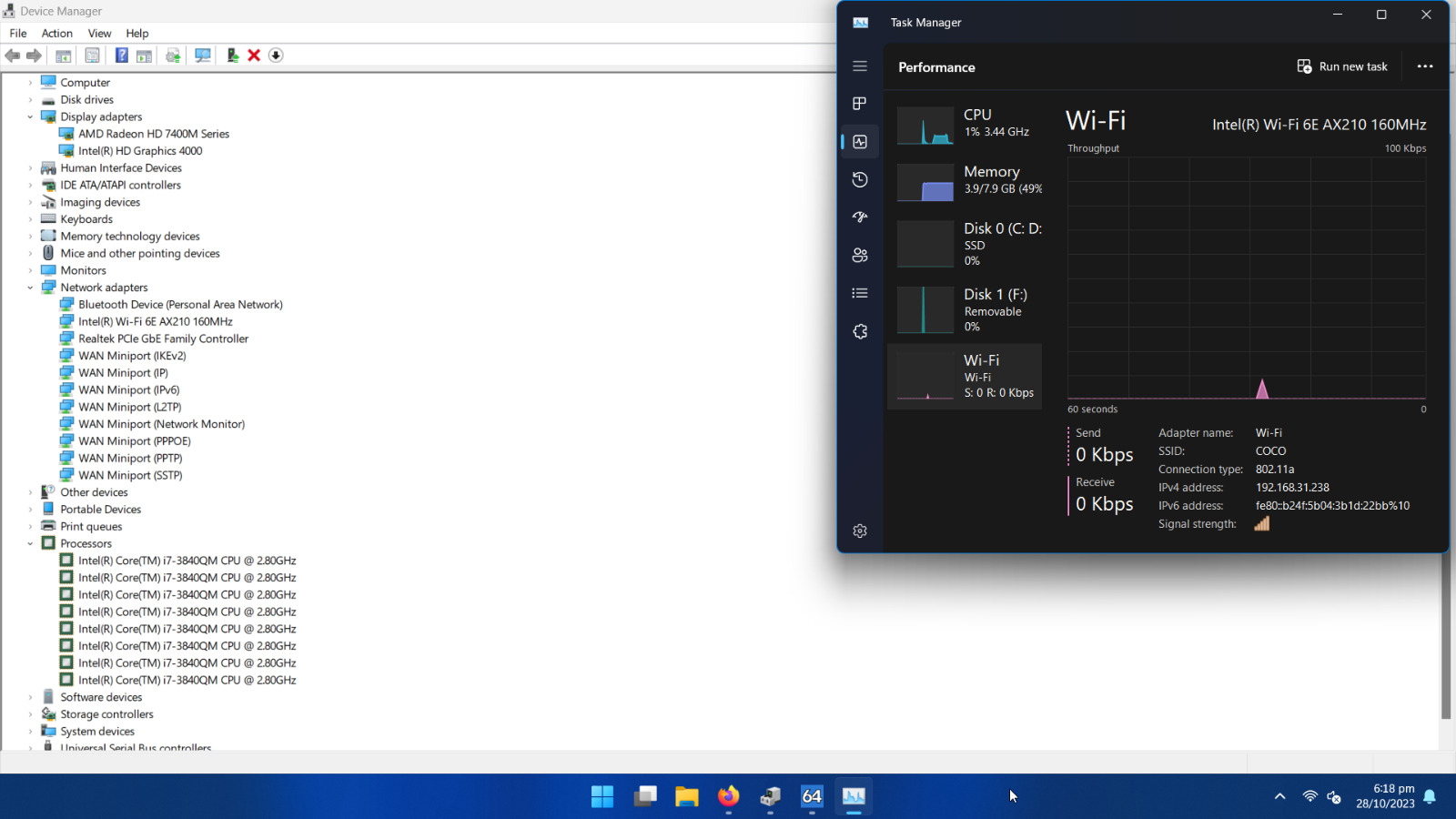Open Services page in Task Manager sidebar

click(x=860, y=331)
